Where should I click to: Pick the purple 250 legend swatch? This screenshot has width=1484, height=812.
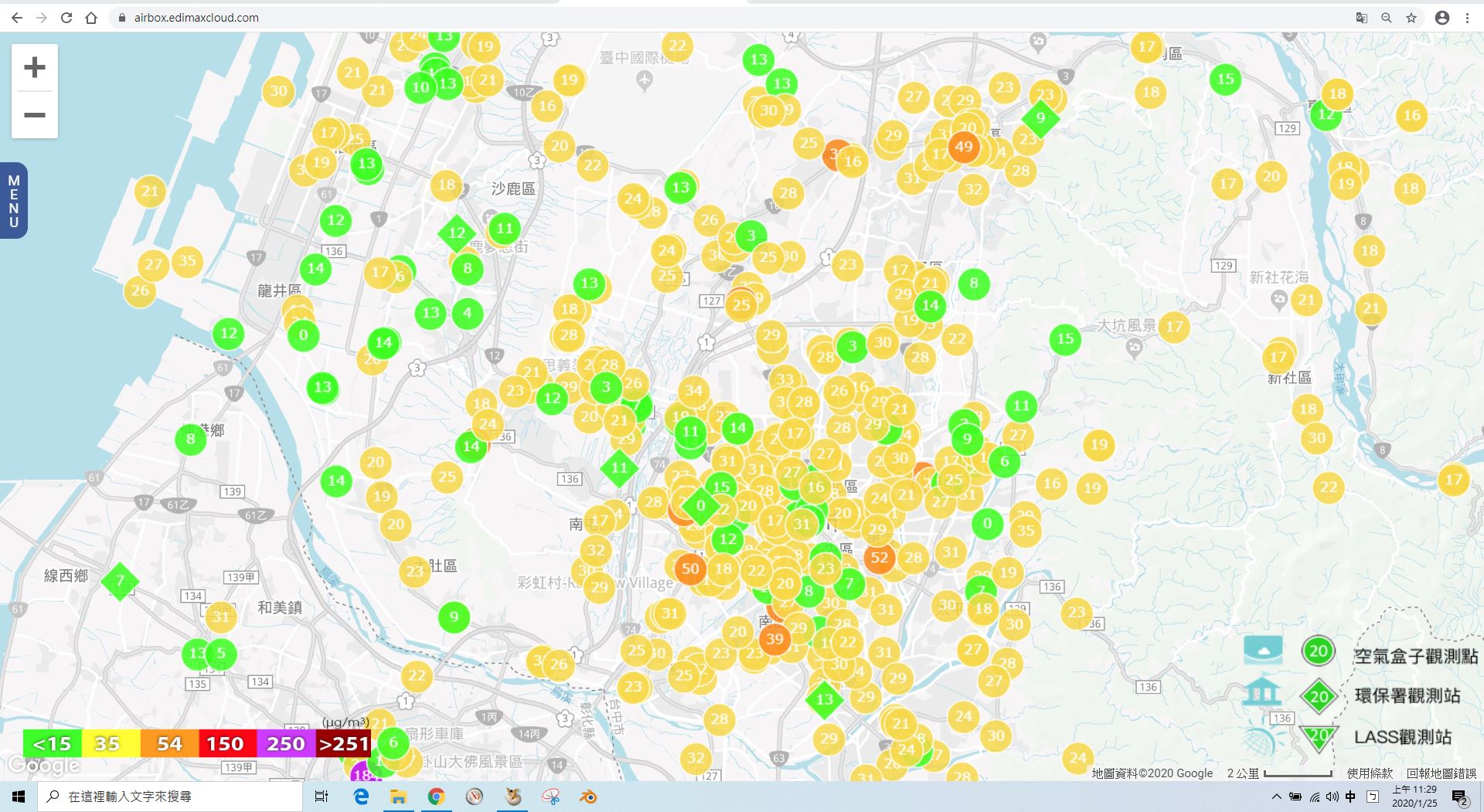click(287, 744)
